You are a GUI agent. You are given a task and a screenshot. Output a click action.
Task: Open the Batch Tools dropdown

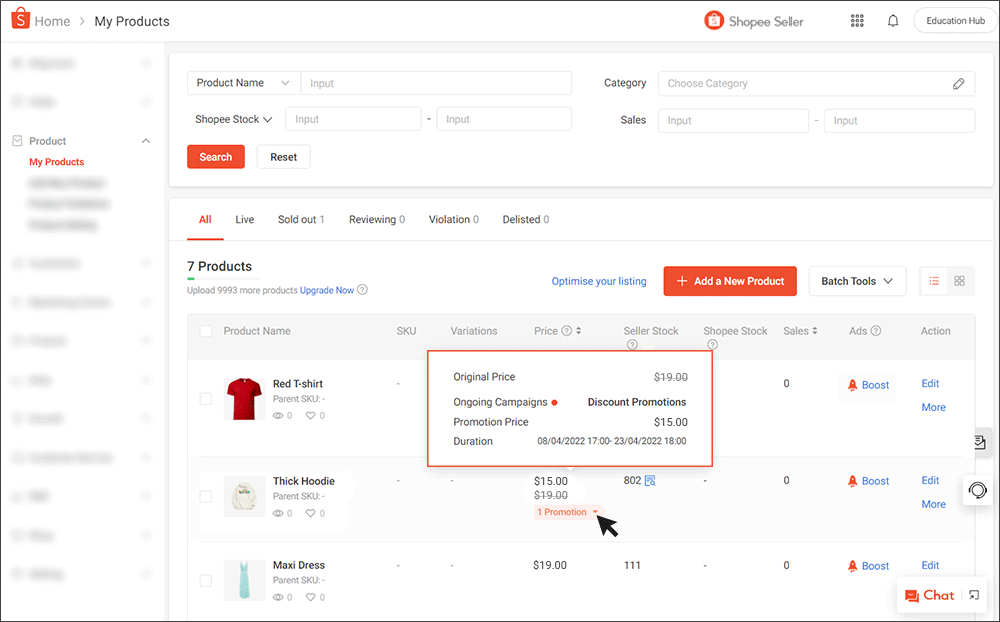[x=857, y=281]
